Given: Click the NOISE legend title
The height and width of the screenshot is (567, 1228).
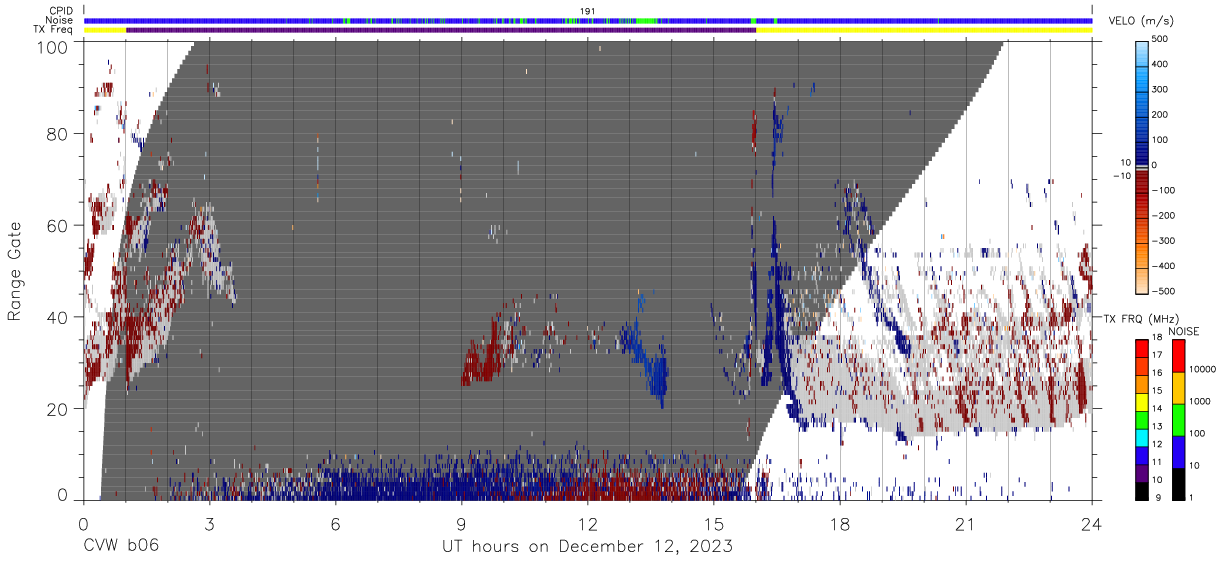Looking at the screenshot, I should pos(1184,331).
